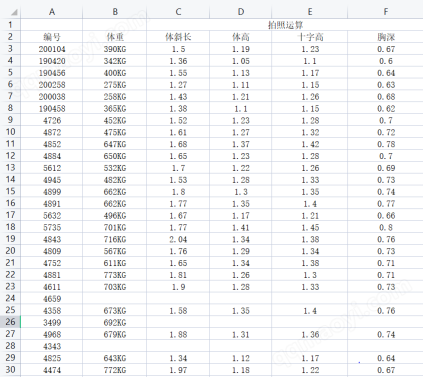The width and height of the screenshot is (423, 378).
Task: Select cell with ID 200038
Action: [x=52, y=97]
